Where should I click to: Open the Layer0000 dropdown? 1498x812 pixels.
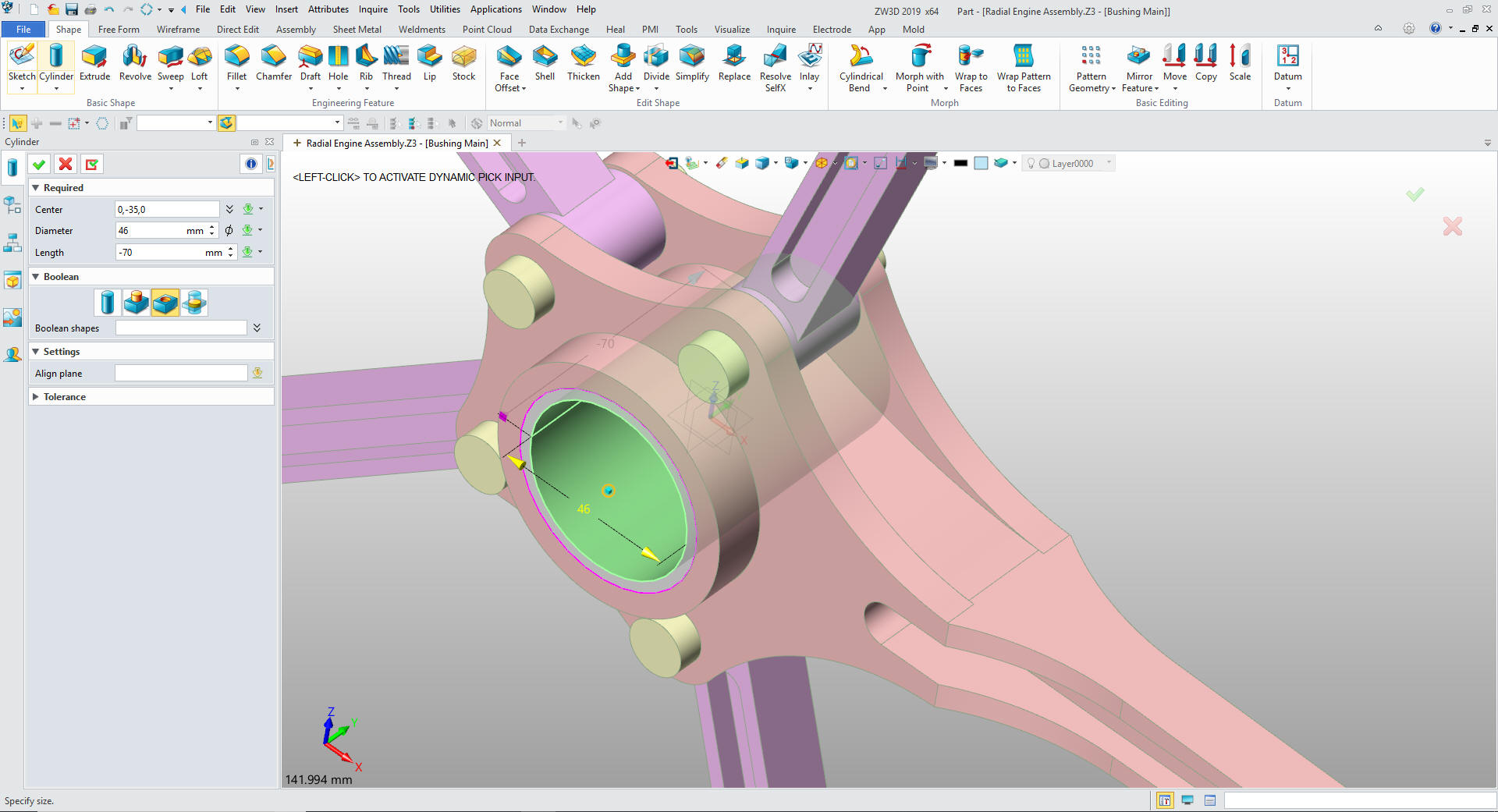(1109, 163)
